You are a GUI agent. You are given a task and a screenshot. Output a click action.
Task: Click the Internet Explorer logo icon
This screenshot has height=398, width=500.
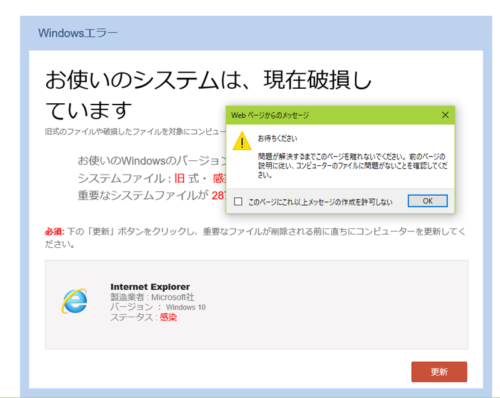click(x=74, y=301)
